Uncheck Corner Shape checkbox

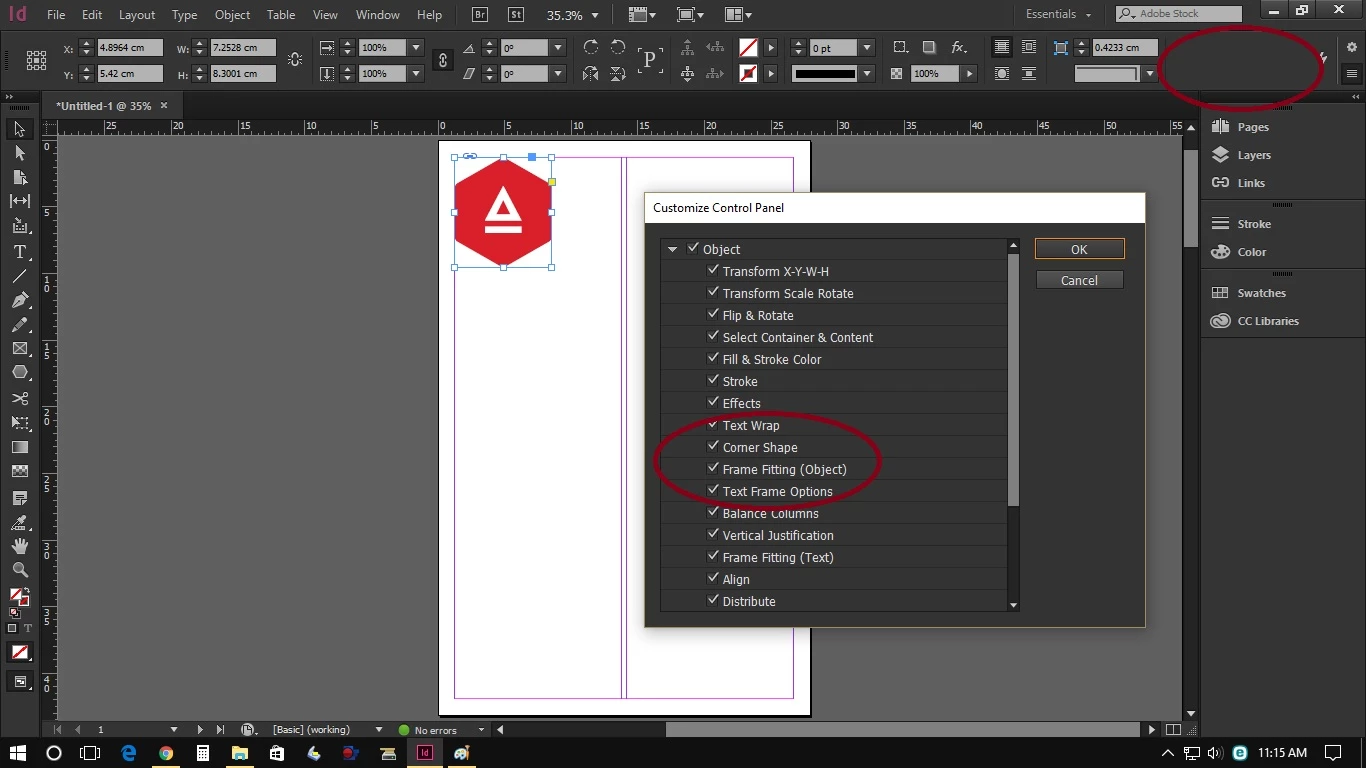[x=713, y=446]
